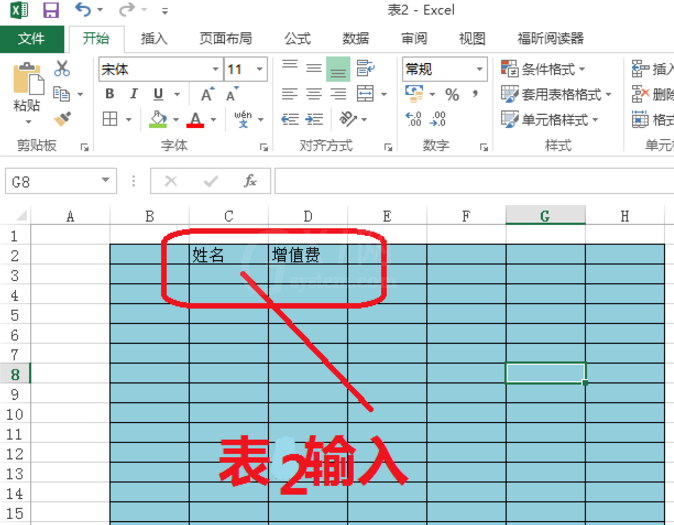674x525 pixels.
Task: Click the Merge and Center icon
Action: (x=365, y=94)
